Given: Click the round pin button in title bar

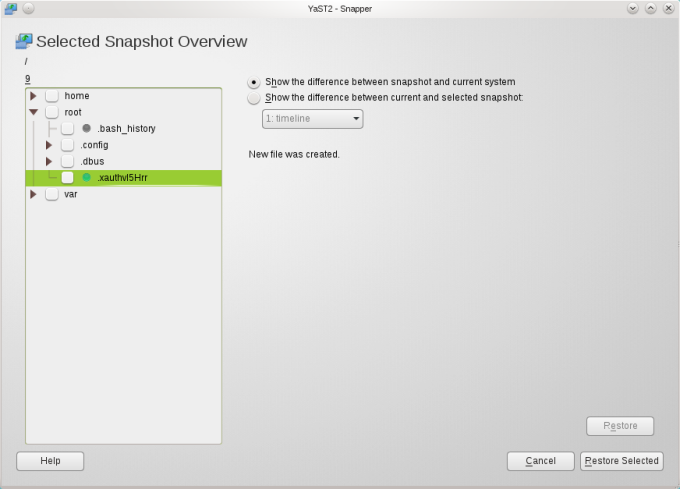Looking at the screenshot, I should 28,8.
